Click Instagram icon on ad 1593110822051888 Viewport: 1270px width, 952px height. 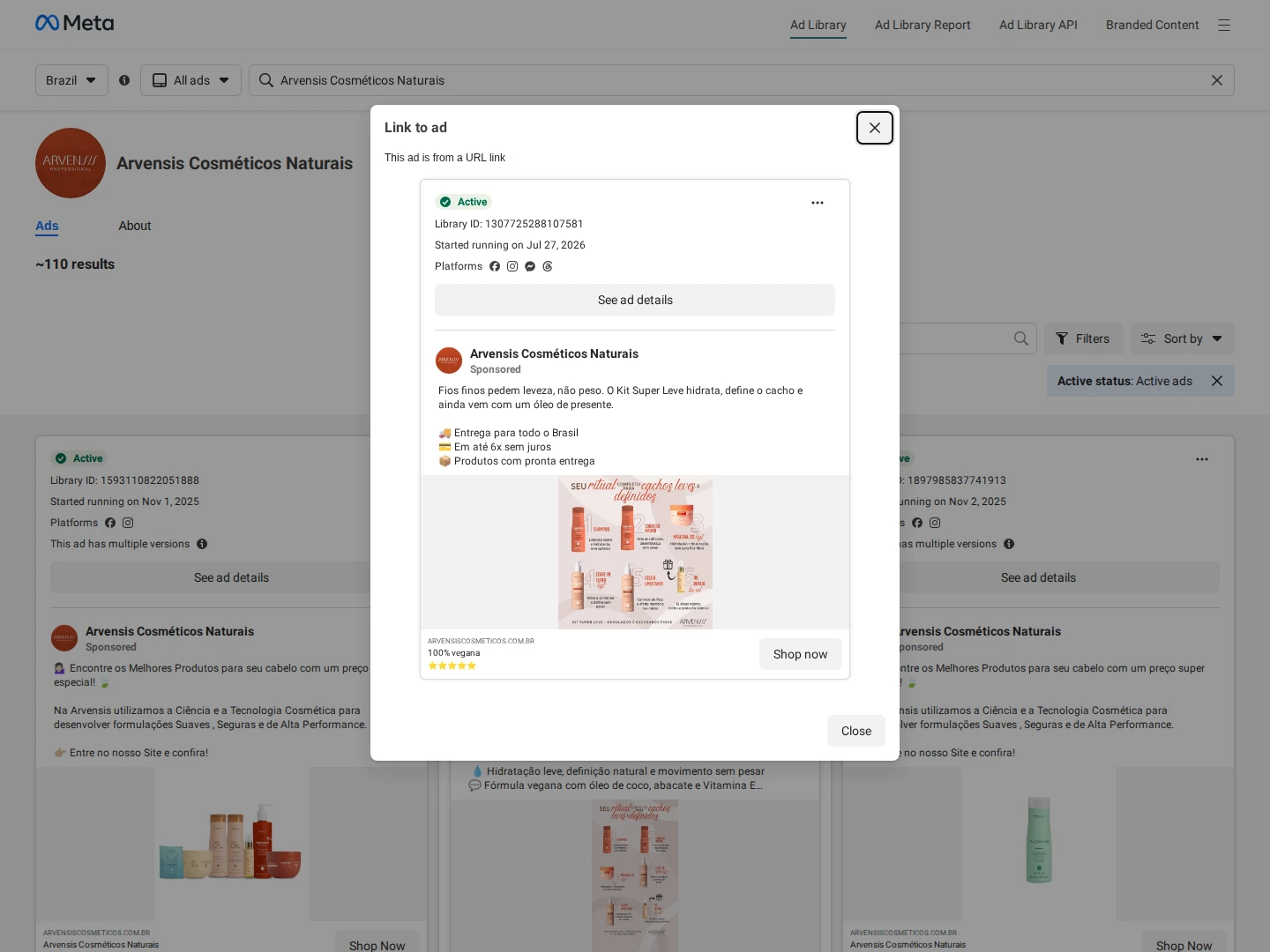(128, 523)
